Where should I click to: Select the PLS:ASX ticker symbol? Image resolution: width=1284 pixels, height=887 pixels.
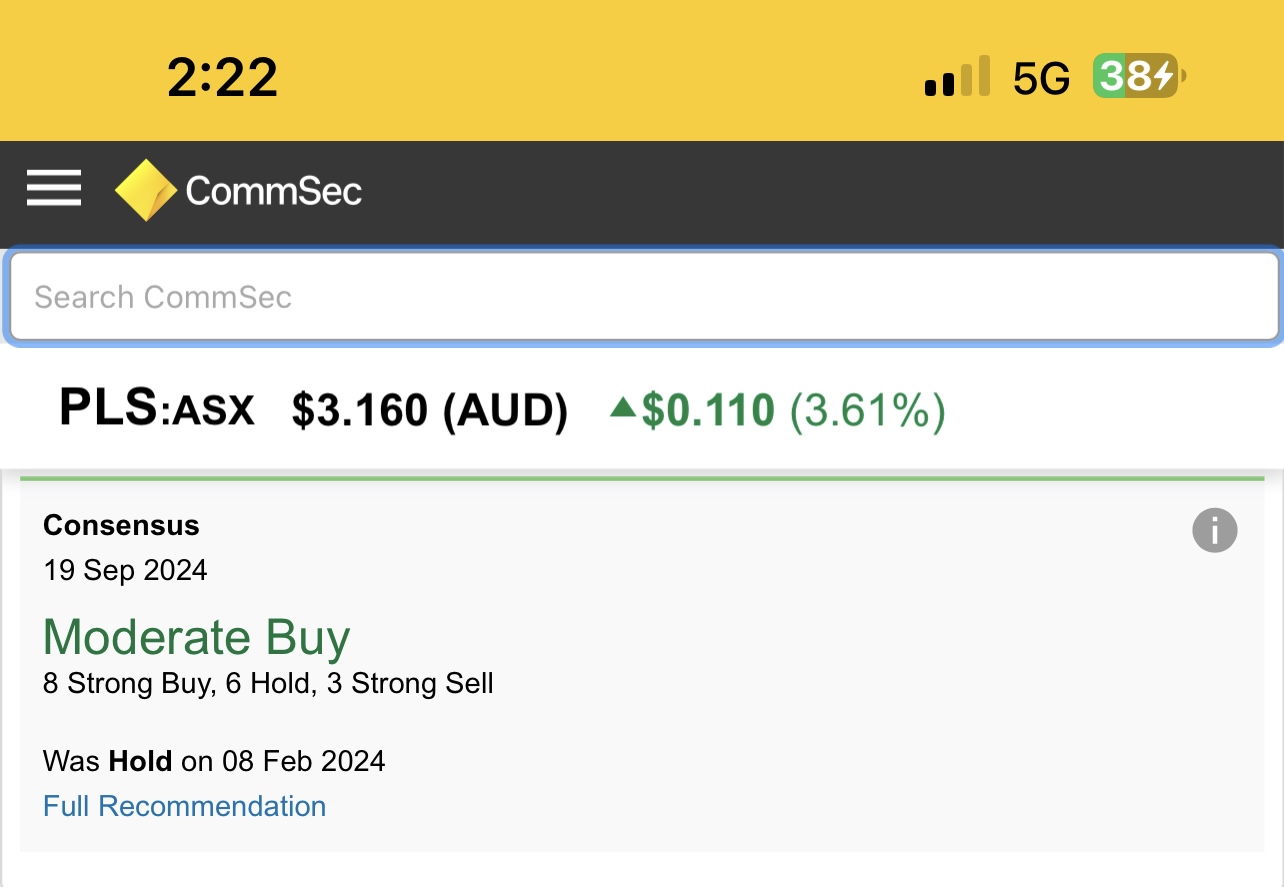tap(157, 408)
